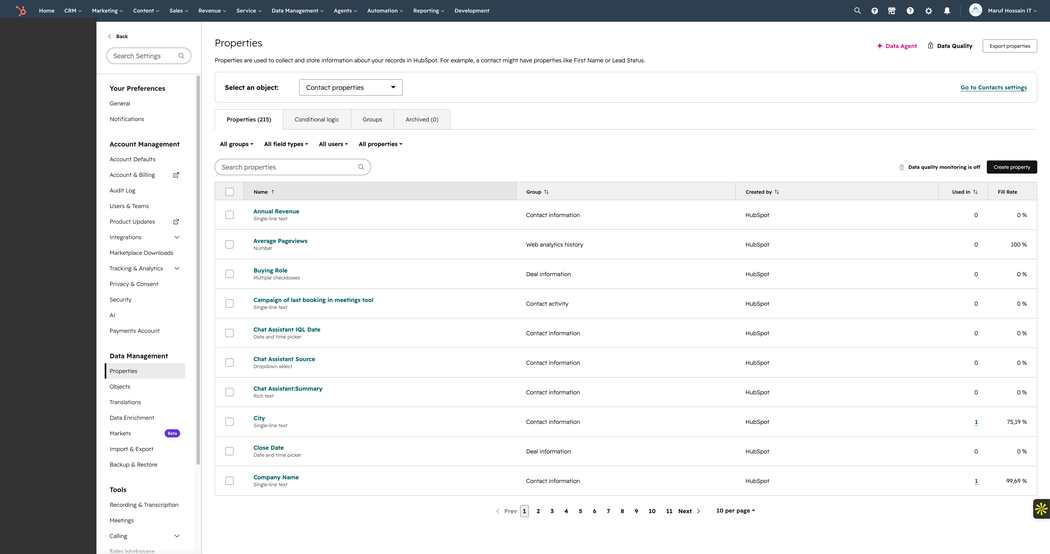Image resolution: width=1050 pixels, height=554 pixels.
Task: Open Users & Teams settings
Action: [x=129, y=206]
